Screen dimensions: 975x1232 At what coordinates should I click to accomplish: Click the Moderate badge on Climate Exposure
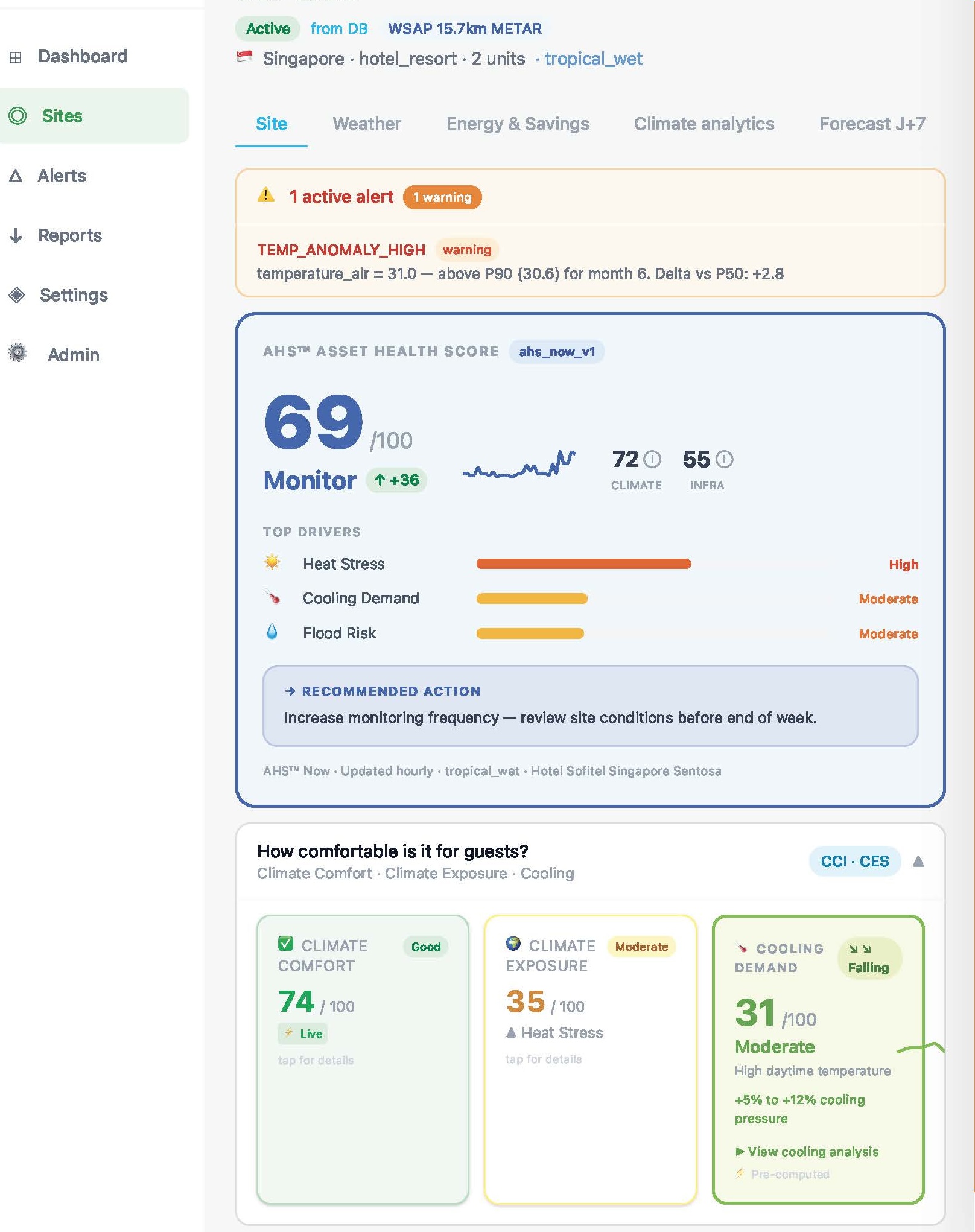[641, 947]
